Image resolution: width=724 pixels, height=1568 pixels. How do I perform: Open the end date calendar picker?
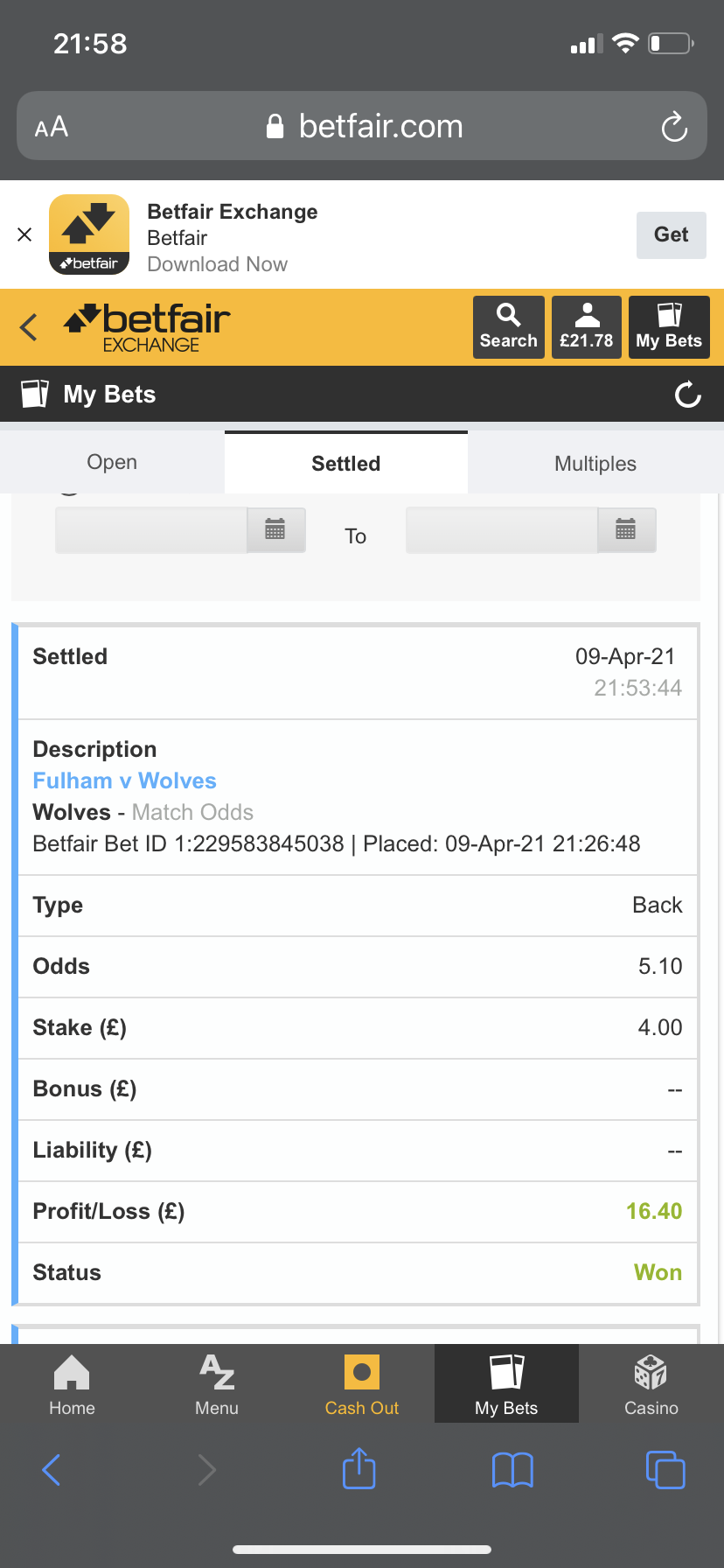[626, 530]
